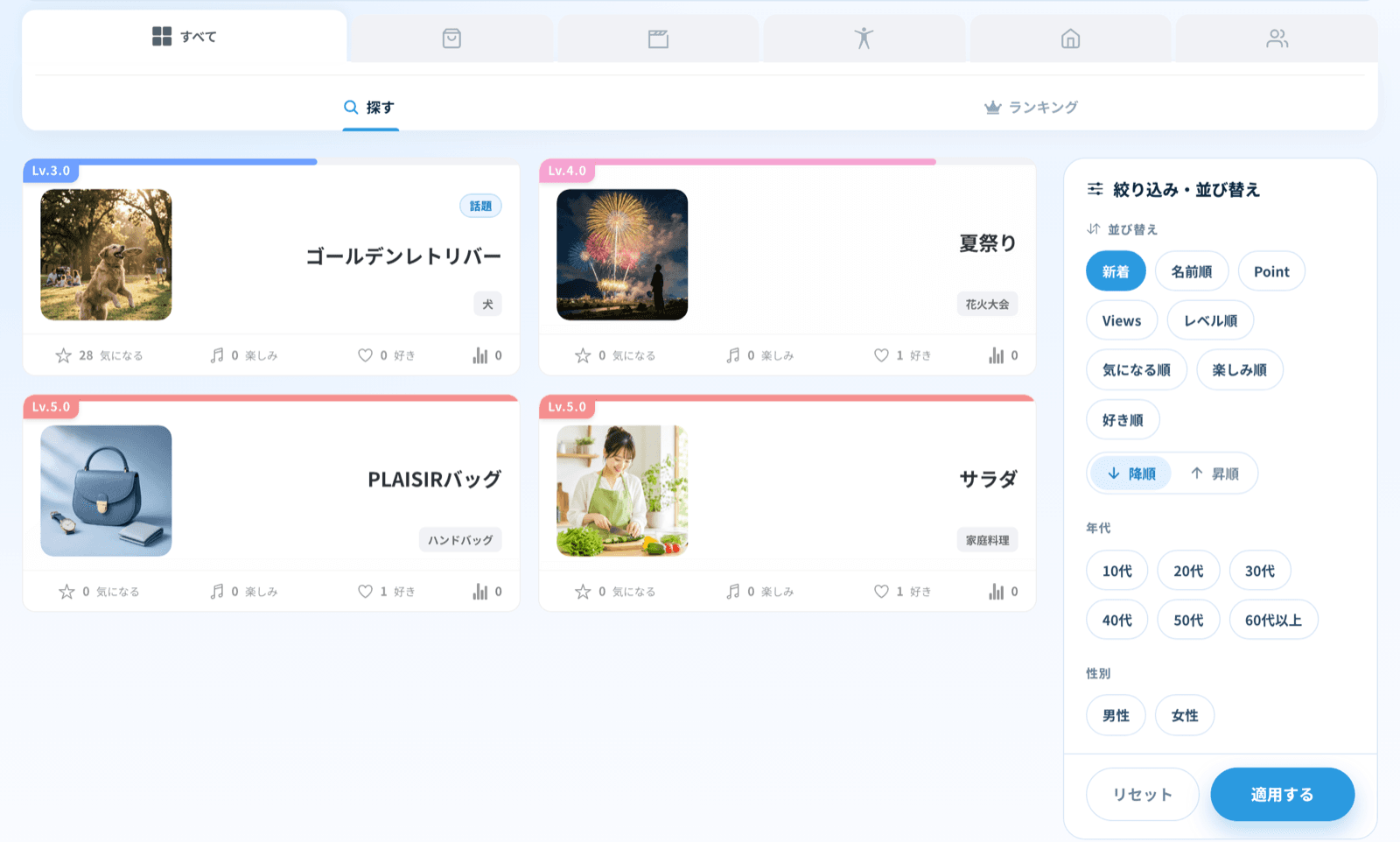This screenshot has width=1400, height=842.
Task: Open the movie clapperboard category tab
Action: [x=658, y=39]
